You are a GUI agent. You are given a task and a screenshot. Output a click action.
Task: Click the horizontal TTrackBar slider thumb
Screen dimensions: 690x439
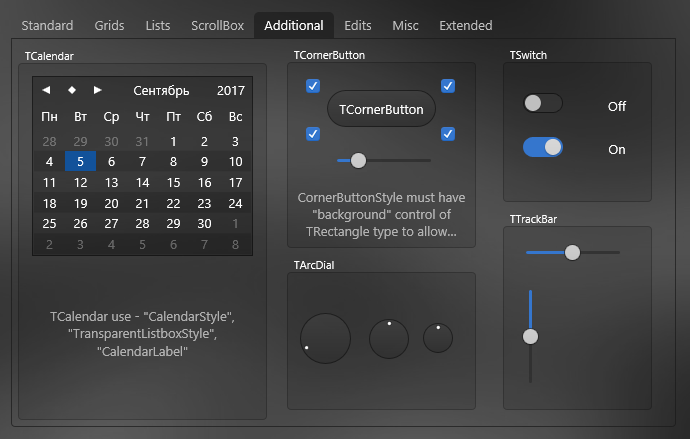(573, 252)
